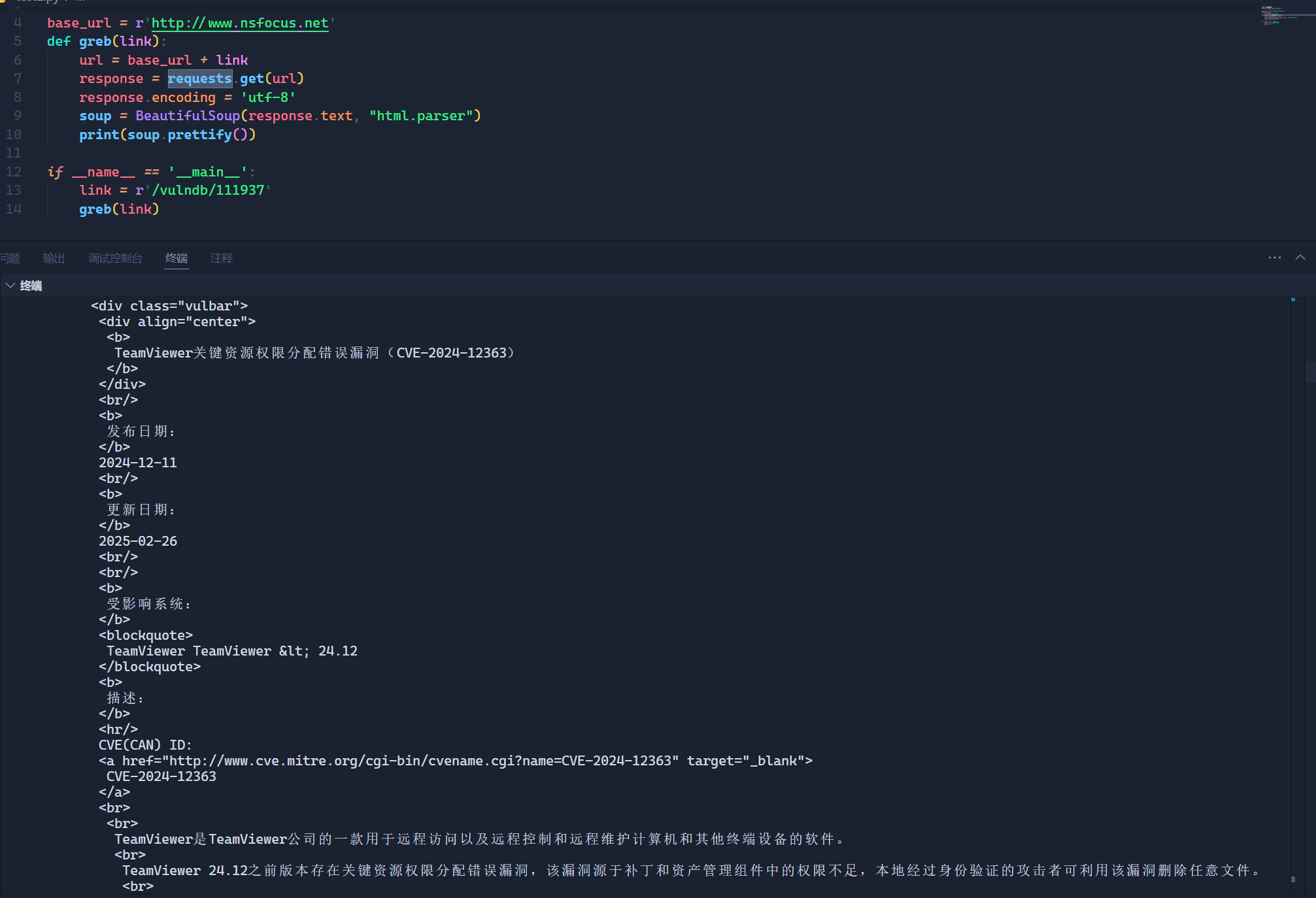Click the "html.parser" argument string
Screen dimensions: 1316x898
[421, 116]
